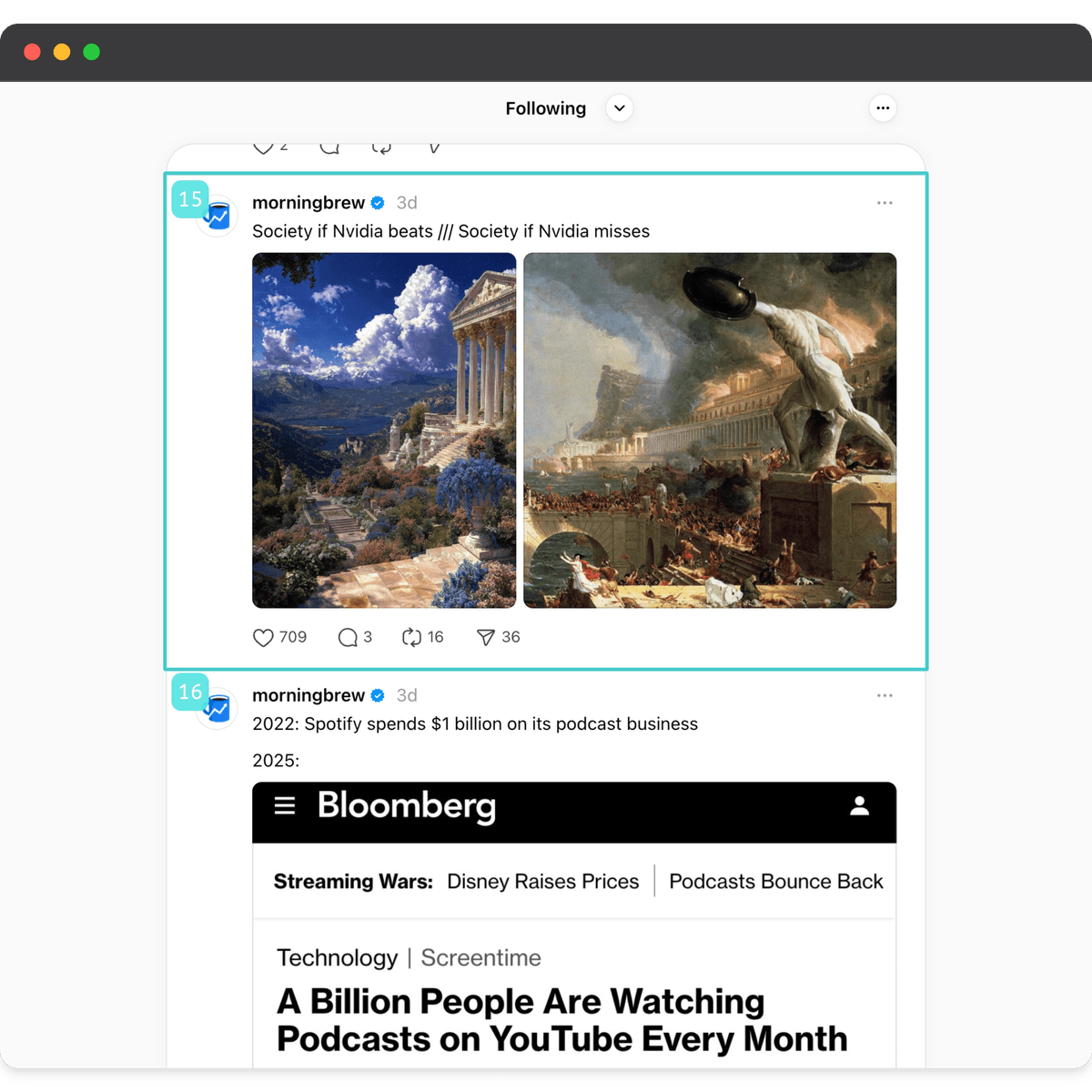
Task: Open morningbrew profile name on Spotify post
Action: click(308, 695)
